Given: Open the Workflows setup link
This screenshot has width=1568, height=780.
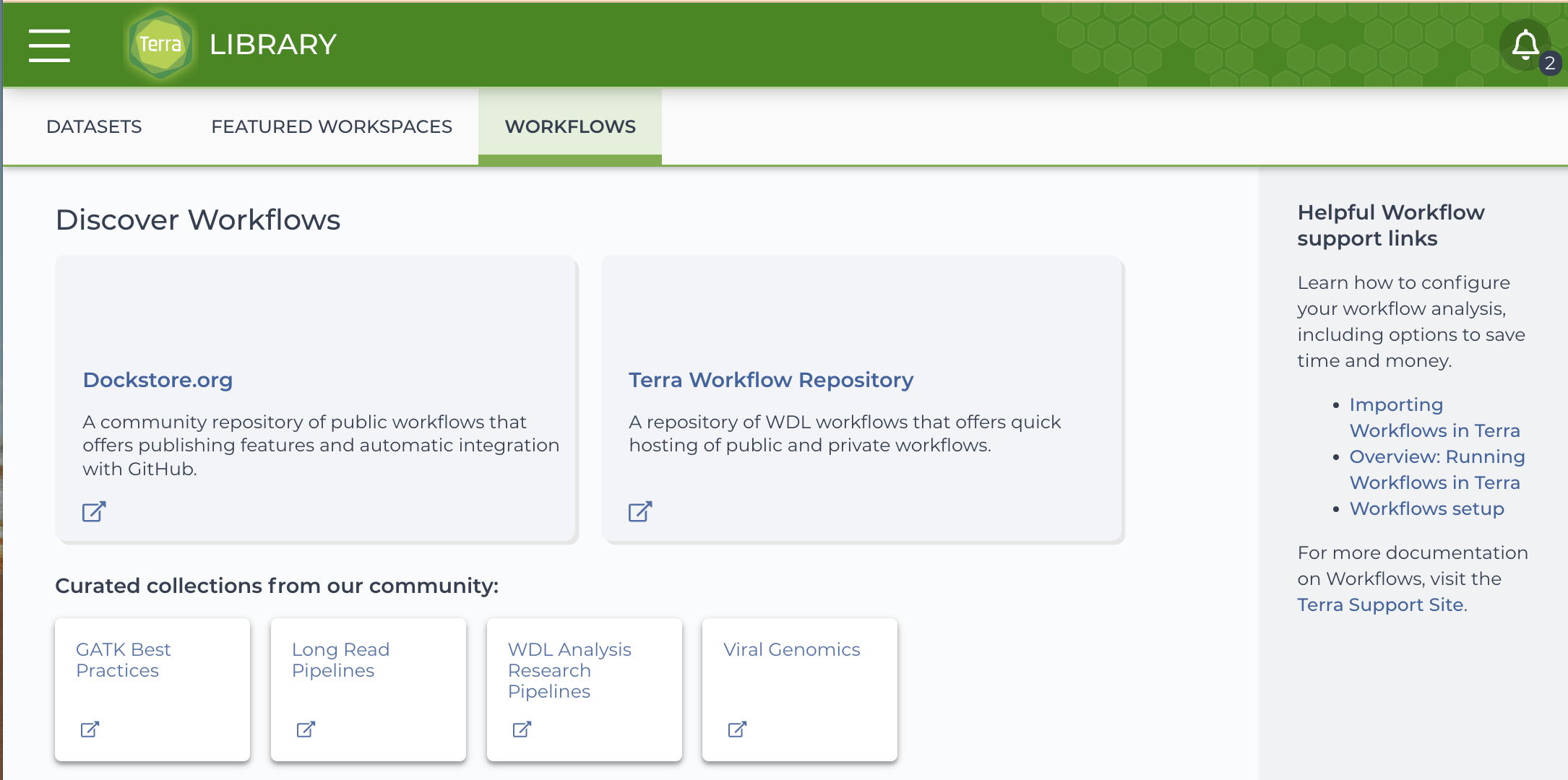Looking at the screenshot, I should click(x=1427, y=508).
